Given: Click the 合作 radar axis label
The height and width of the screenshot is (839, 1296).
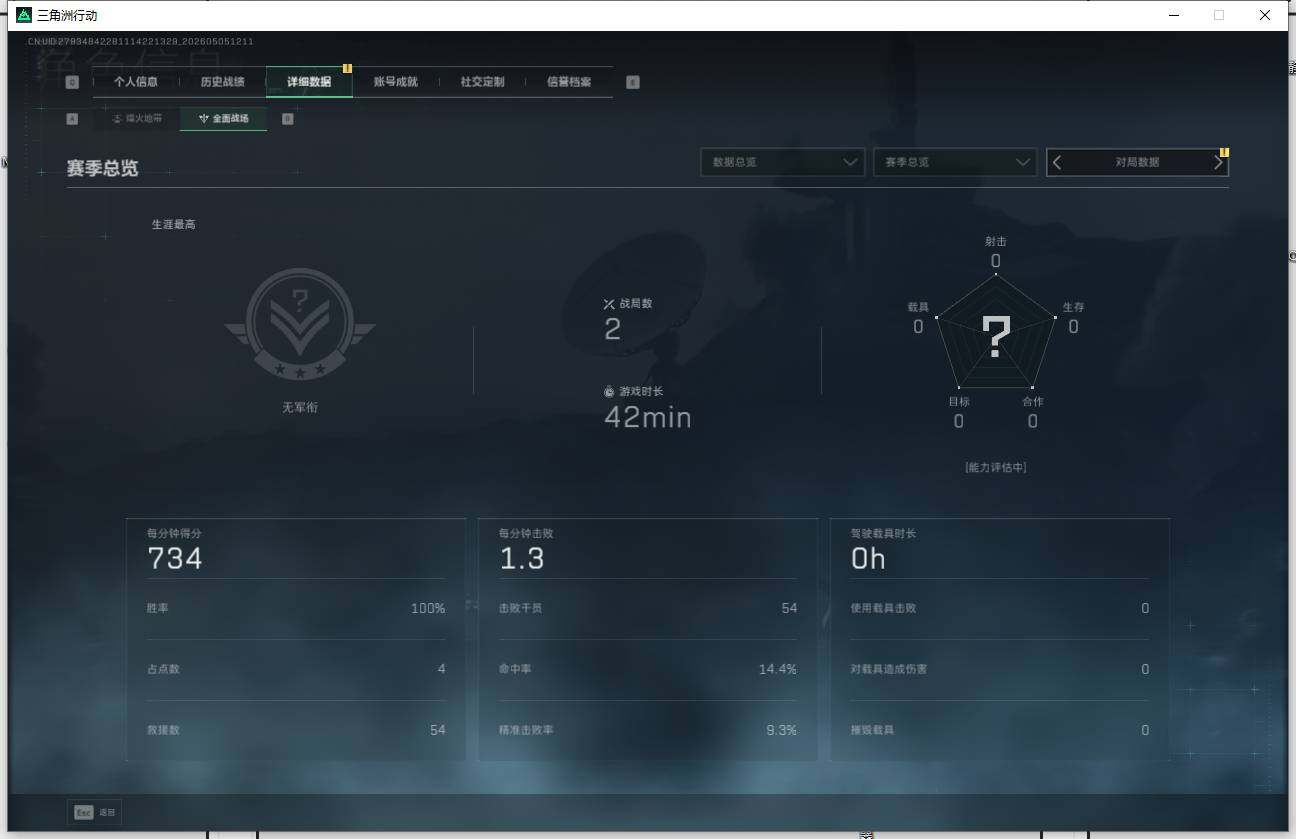Looking at the screenshot, I should [1032, 401].
